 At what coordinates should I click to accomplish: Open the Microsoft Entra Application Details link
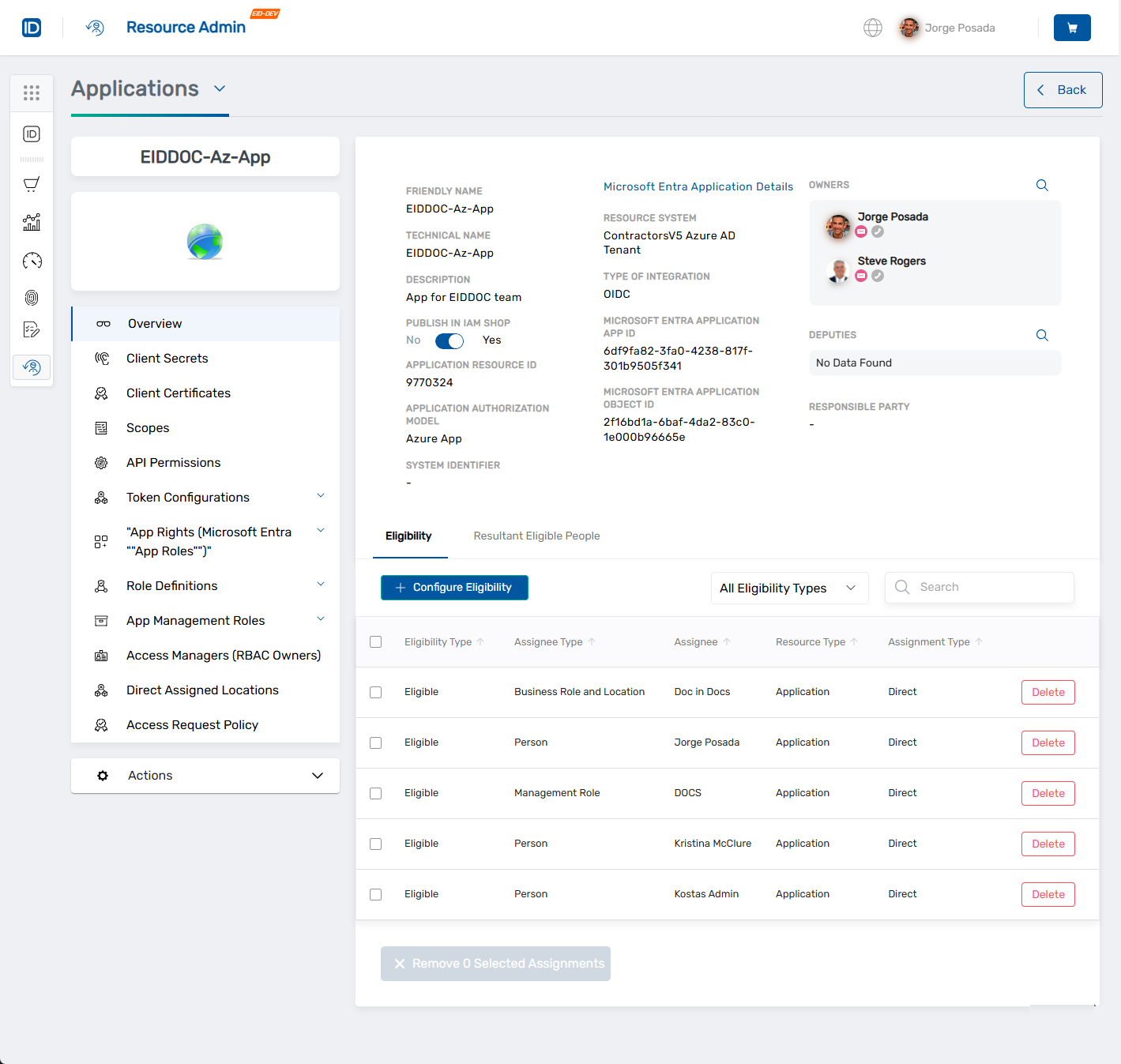tap(698, 186)
